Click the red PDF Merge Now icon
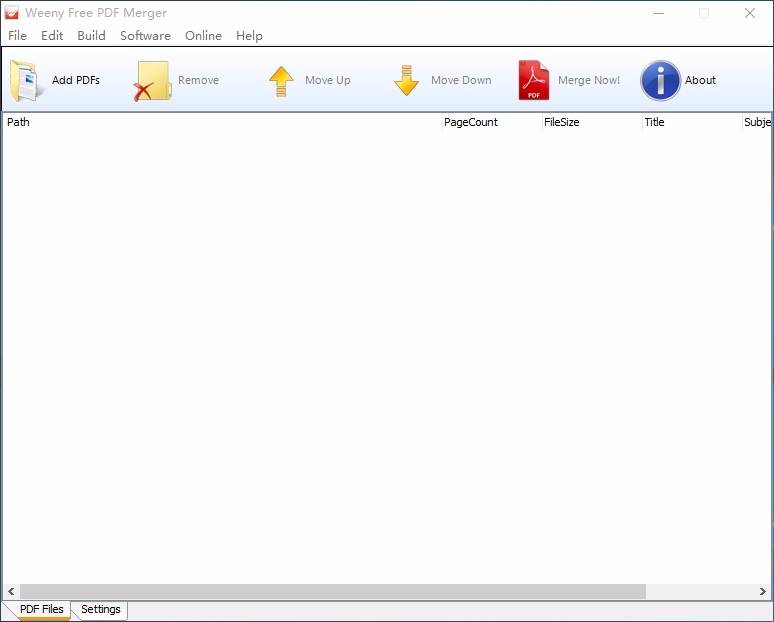 [534, 80]
